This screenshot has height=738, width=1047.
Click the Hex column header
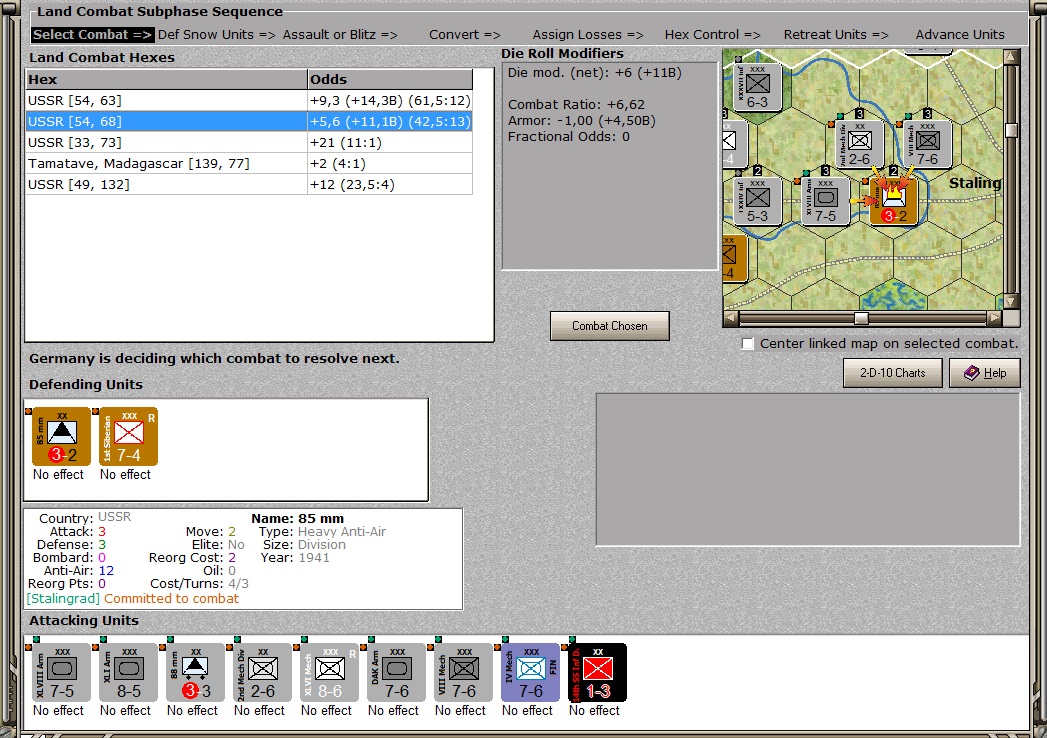[x=167, y=79]
